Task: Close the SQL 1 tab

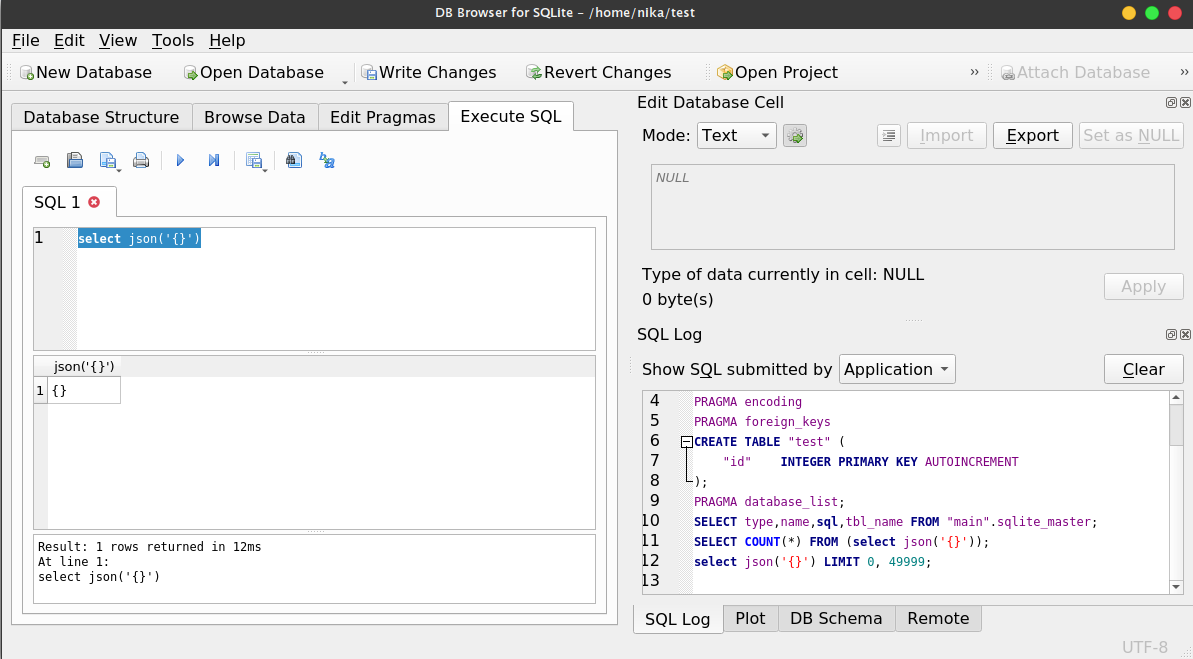Action: [95, 201]
